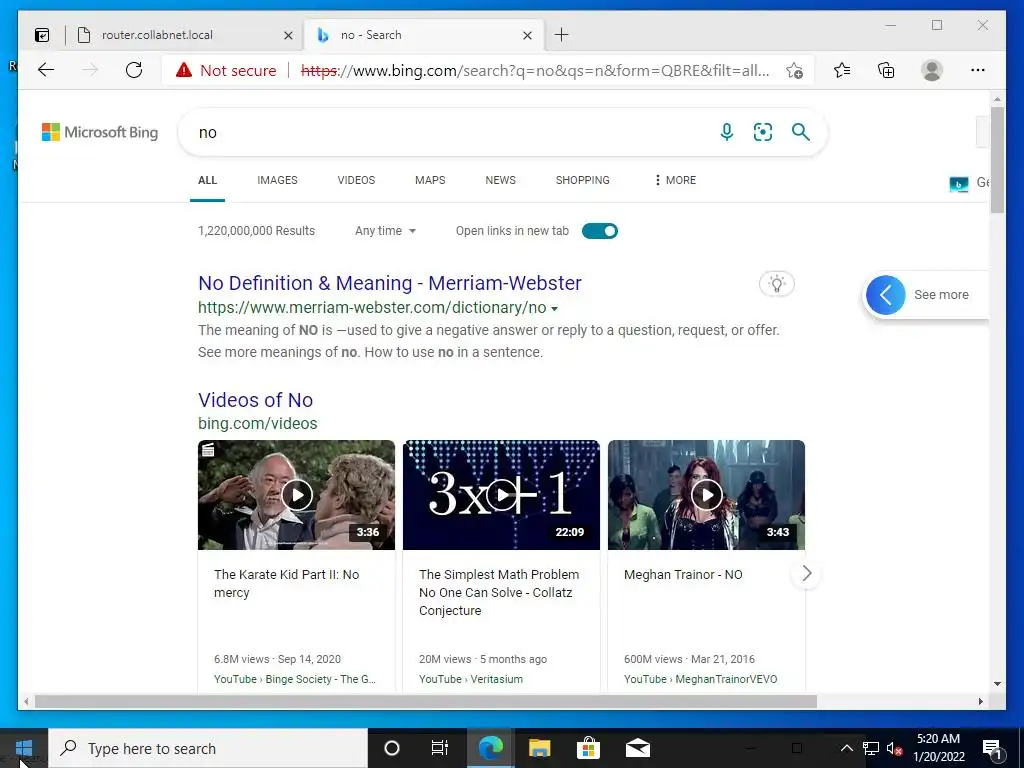Click the lightbulb insights icon
The width and height of the screenshot is (1024, 768).
click(x=776, y=283)
